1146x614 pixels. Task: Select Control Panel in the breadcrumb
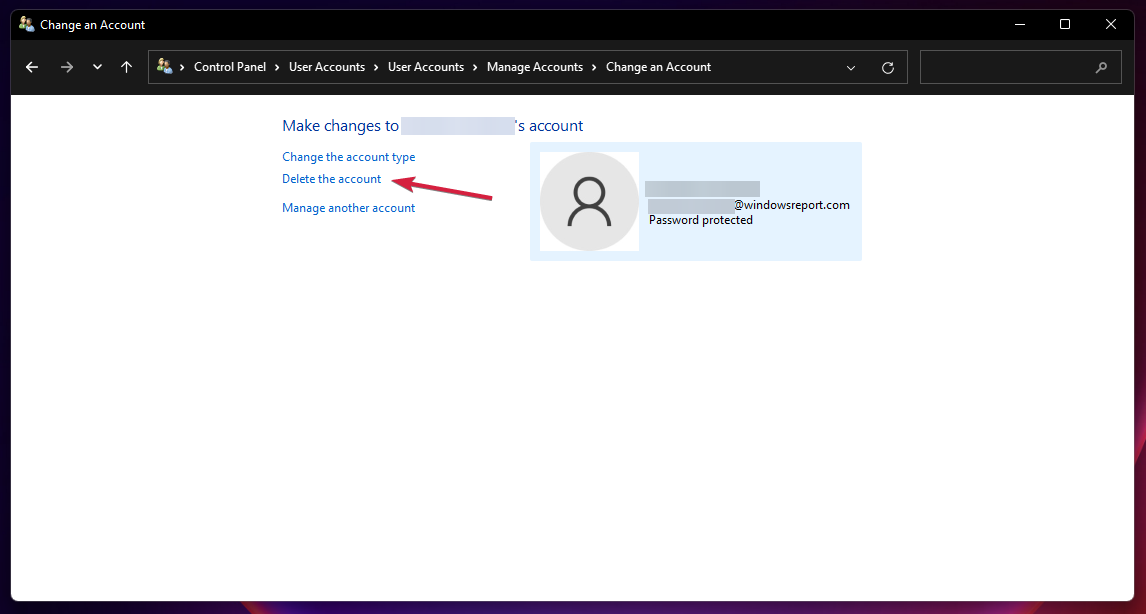click(229, 67)
